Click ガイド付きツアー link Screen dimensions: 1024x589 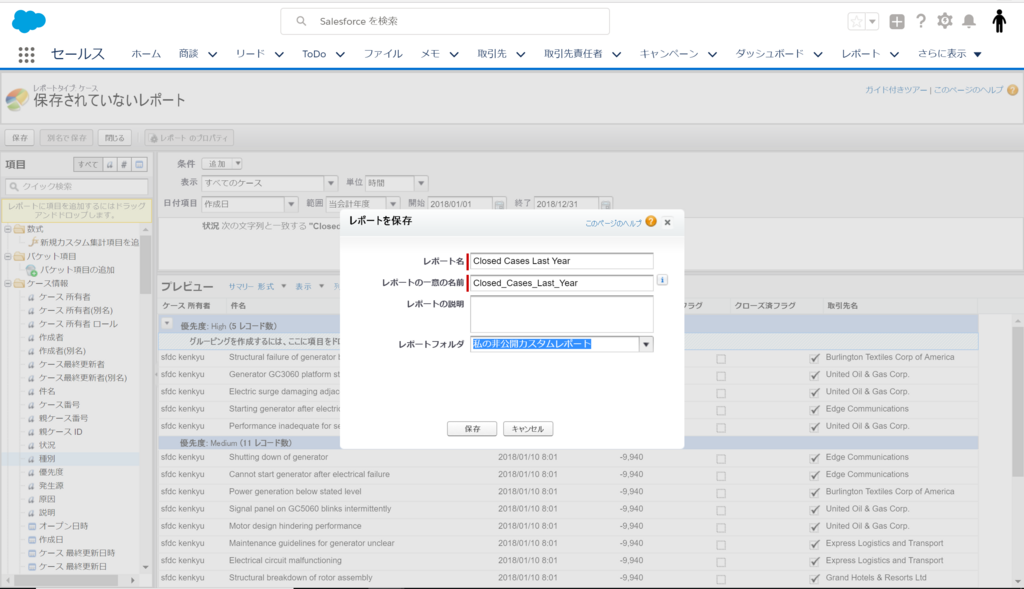(x=896, y=90)
